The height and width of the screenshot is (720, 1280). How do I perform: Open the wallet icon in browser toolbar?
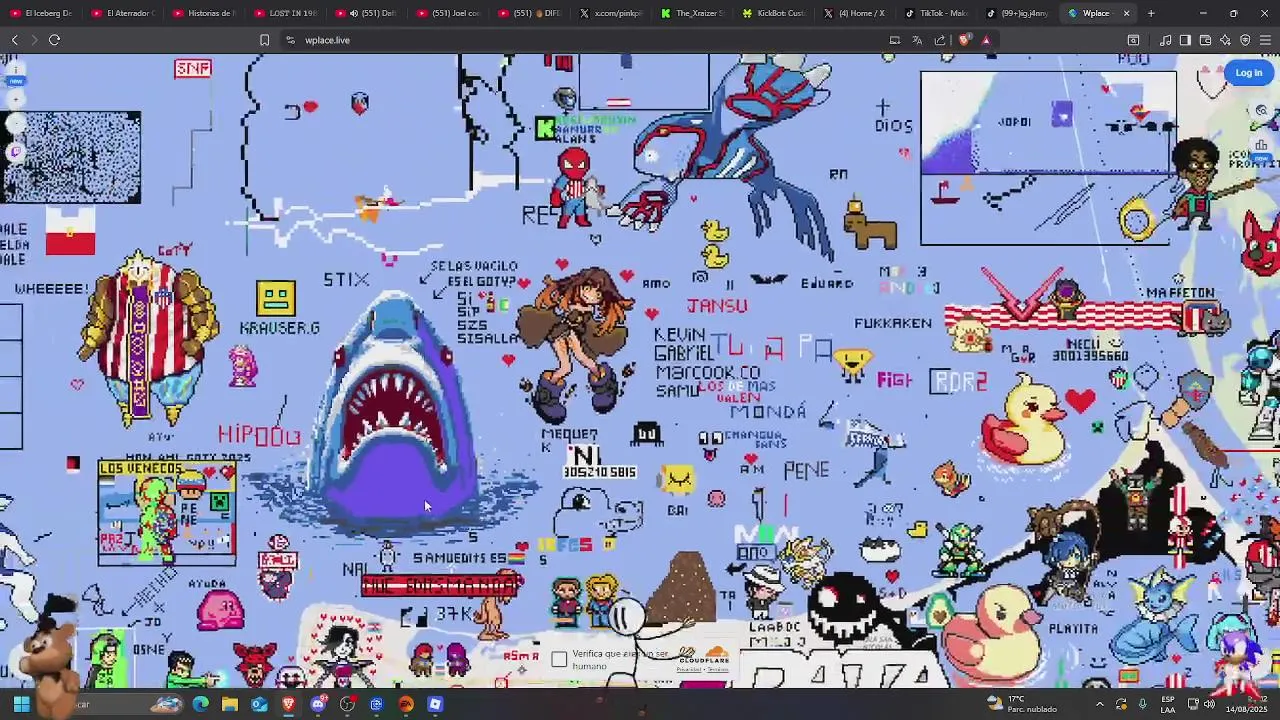point(1205,40)
